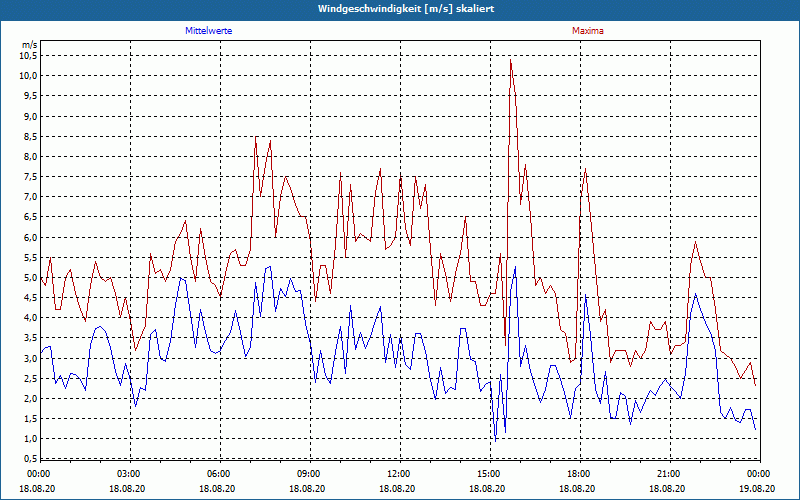Image resolution: width=800 pixels, height=500 pixels.
Task: Select the 1,0 y-axis value
Action: click(31, 439)
